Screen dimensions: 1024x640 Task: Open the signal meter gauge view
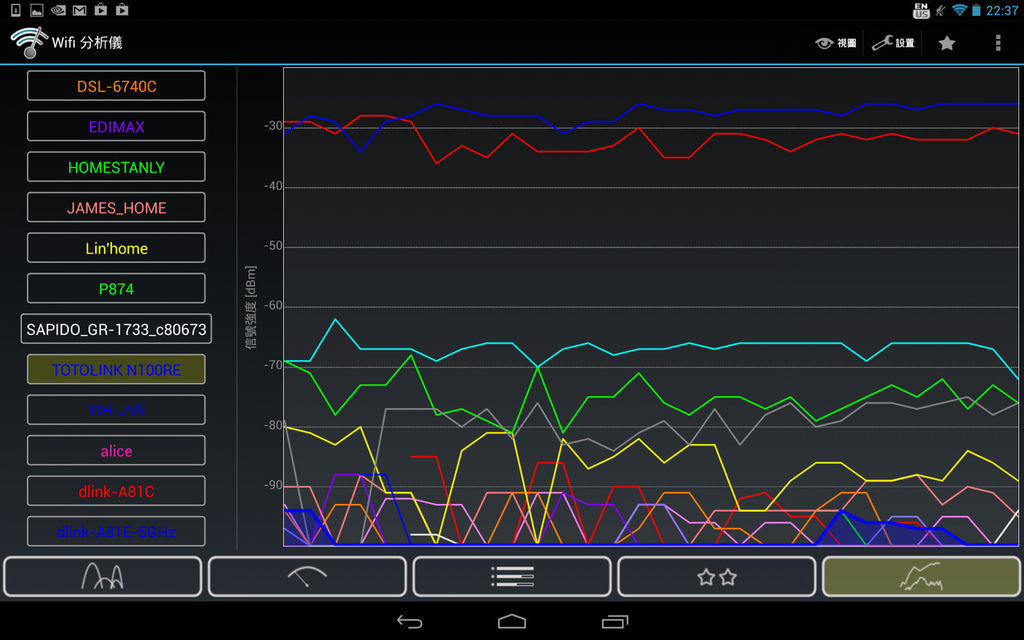pos(307,577)
